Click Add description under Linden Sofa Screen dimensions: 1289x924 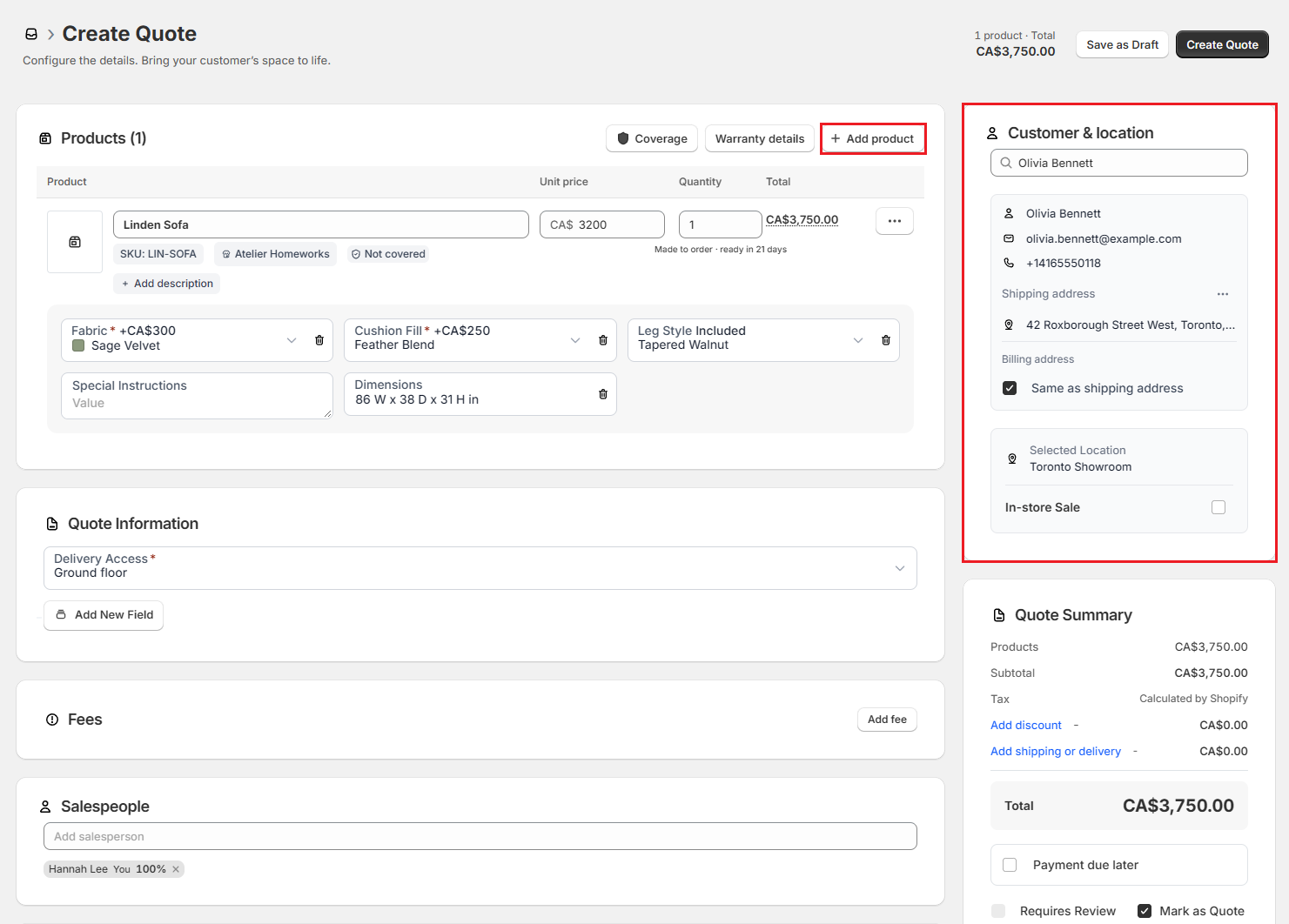click(x=166, y=284)
